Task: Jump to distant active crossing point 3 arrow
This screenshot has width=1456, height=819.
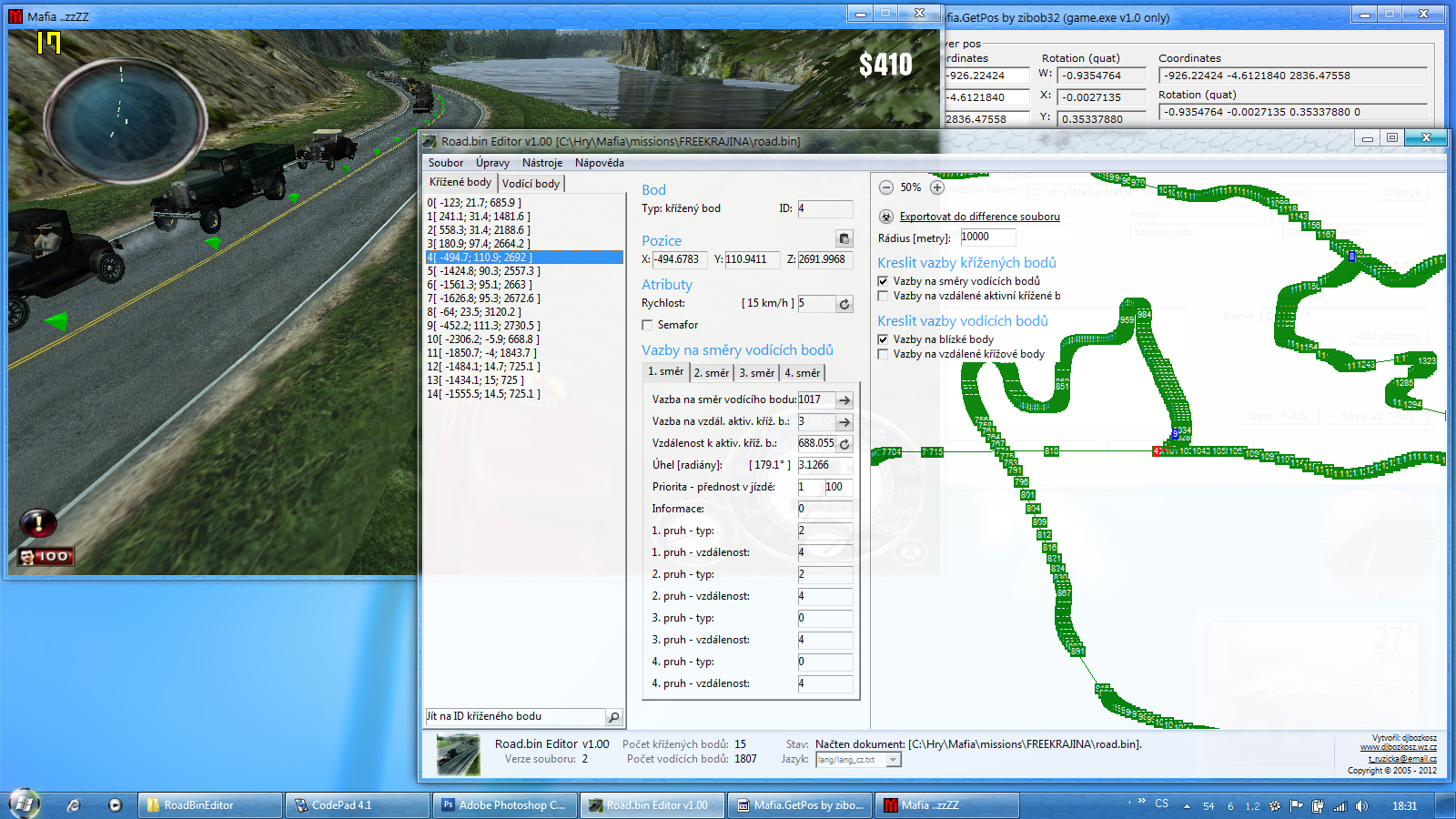Action: pos(844,421)
